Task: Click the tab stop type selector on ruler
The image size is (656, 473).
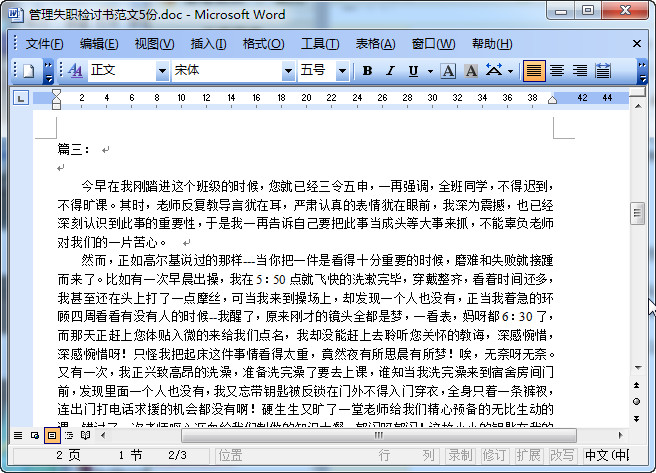Action: tap(20, 98)
